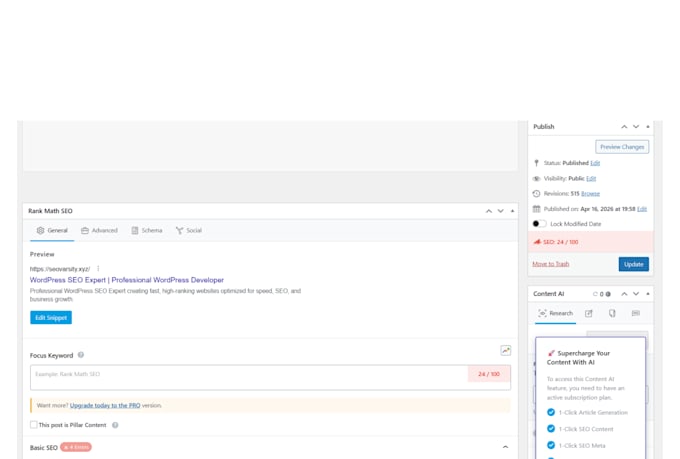
Task: Click Preview Changes button
Action: 622,147
